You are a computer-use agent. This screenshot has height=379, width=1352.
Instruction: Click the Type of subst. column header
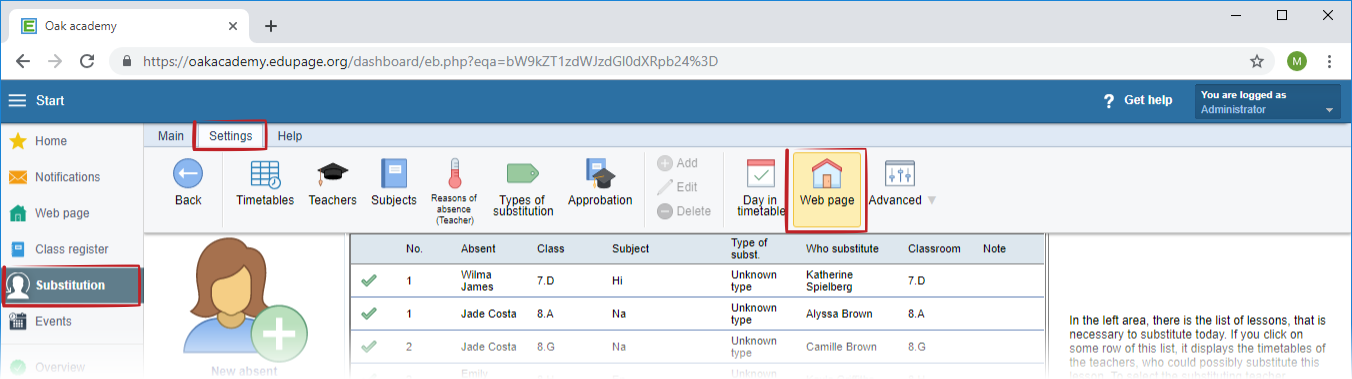(x=749, y=248)
